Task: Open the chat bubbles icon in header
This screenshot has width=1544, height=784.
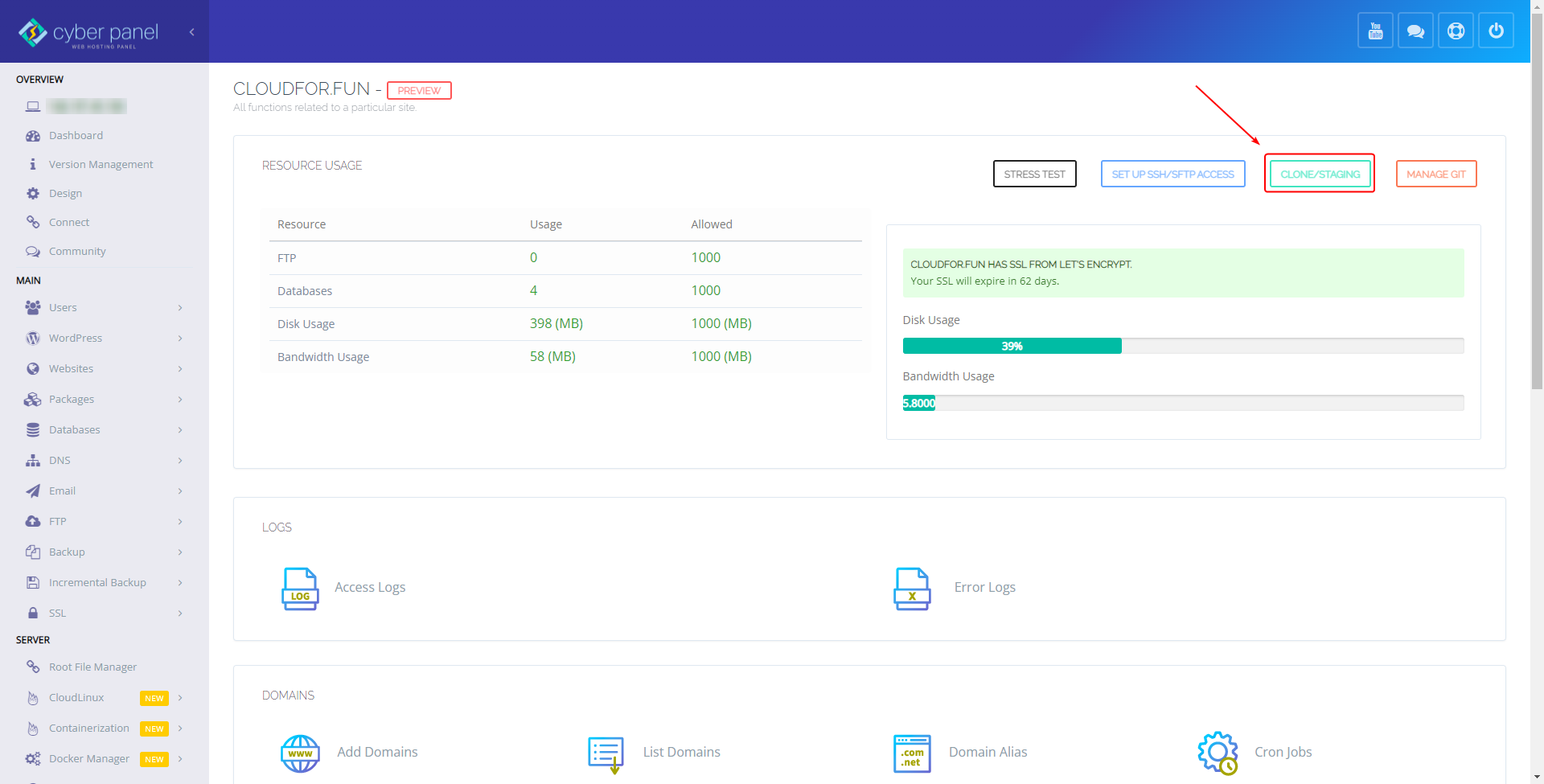Action: click(x=1415, y=31)
